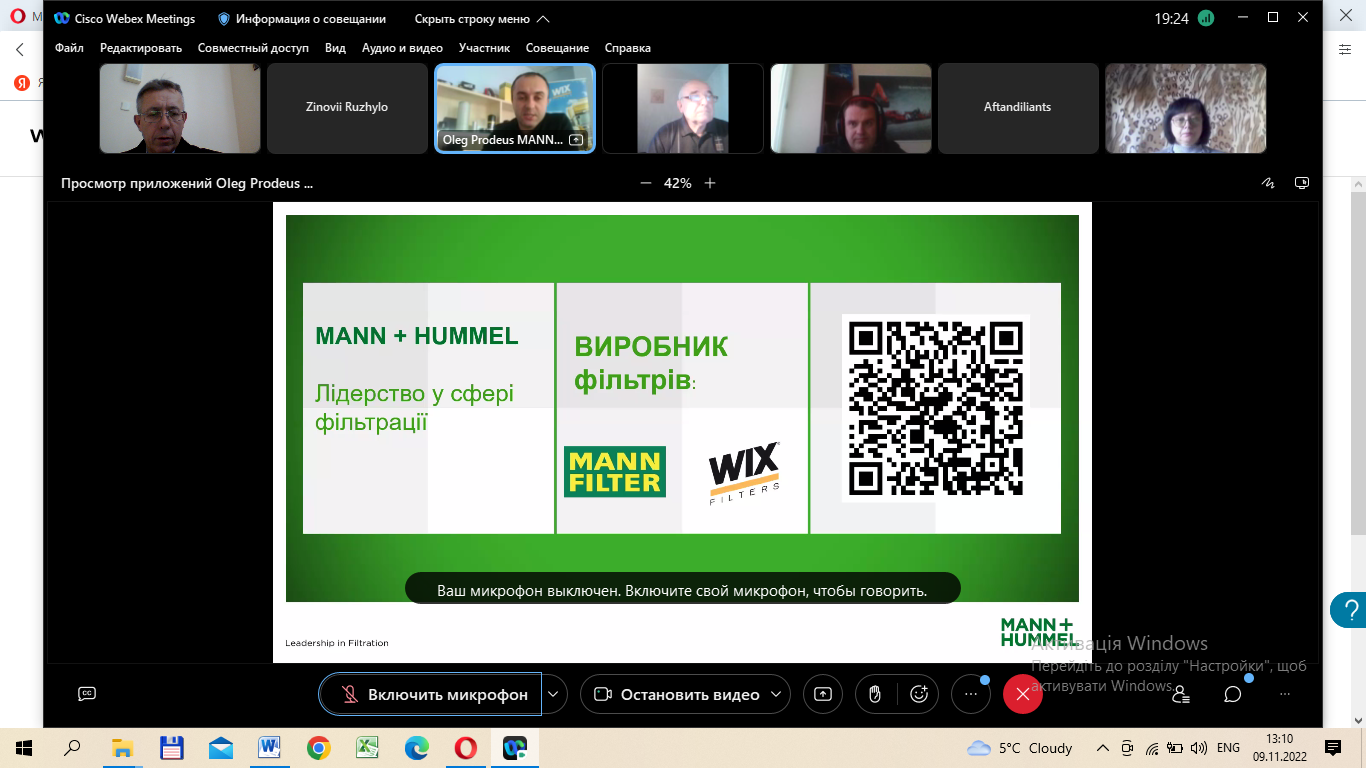Expand video options chevron beside Остановить видео
This screenshot has width=1366, height=768.
click(x=778, y=694)
